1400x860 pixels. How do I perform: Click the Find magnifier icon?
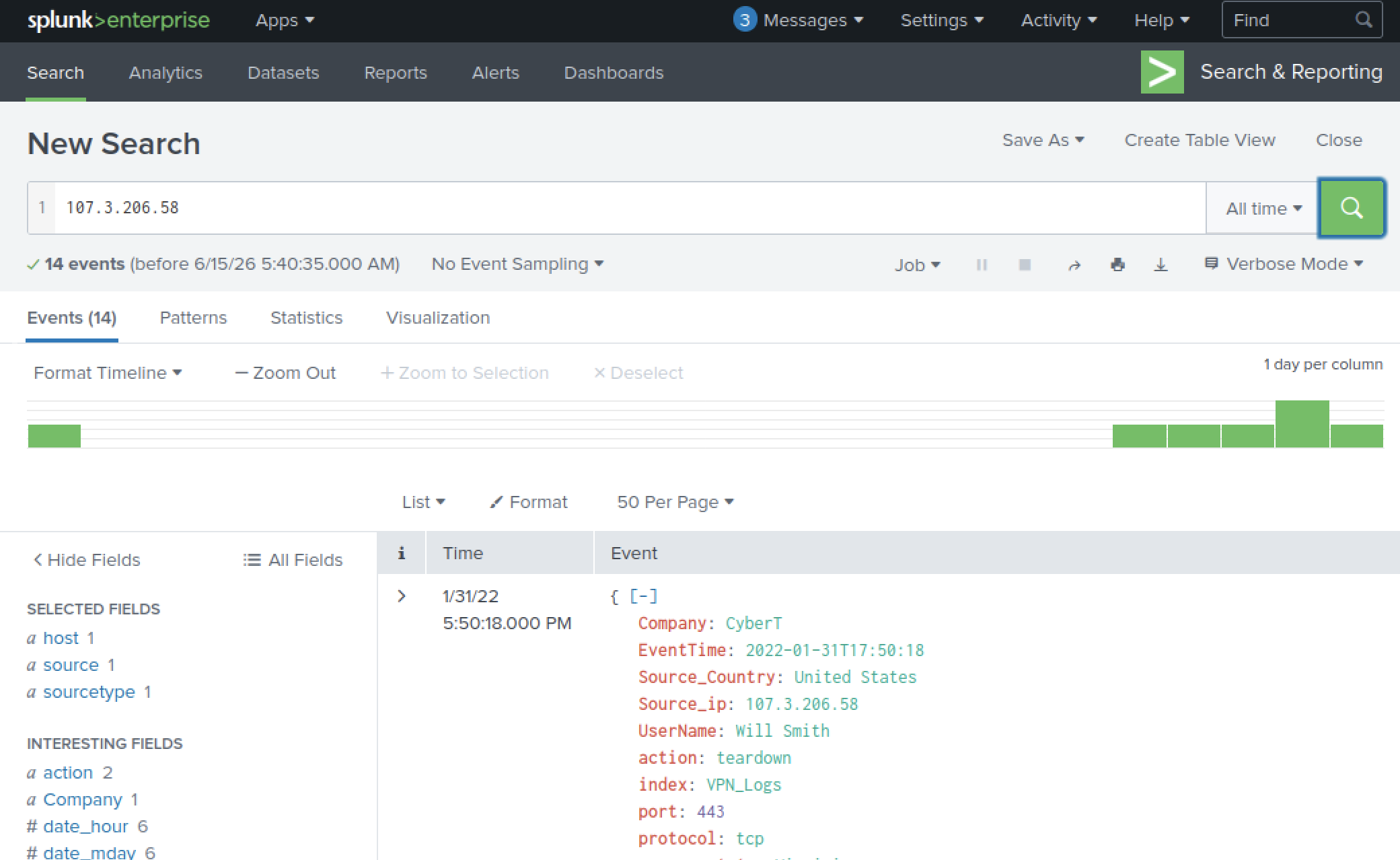coord(1364,20)
